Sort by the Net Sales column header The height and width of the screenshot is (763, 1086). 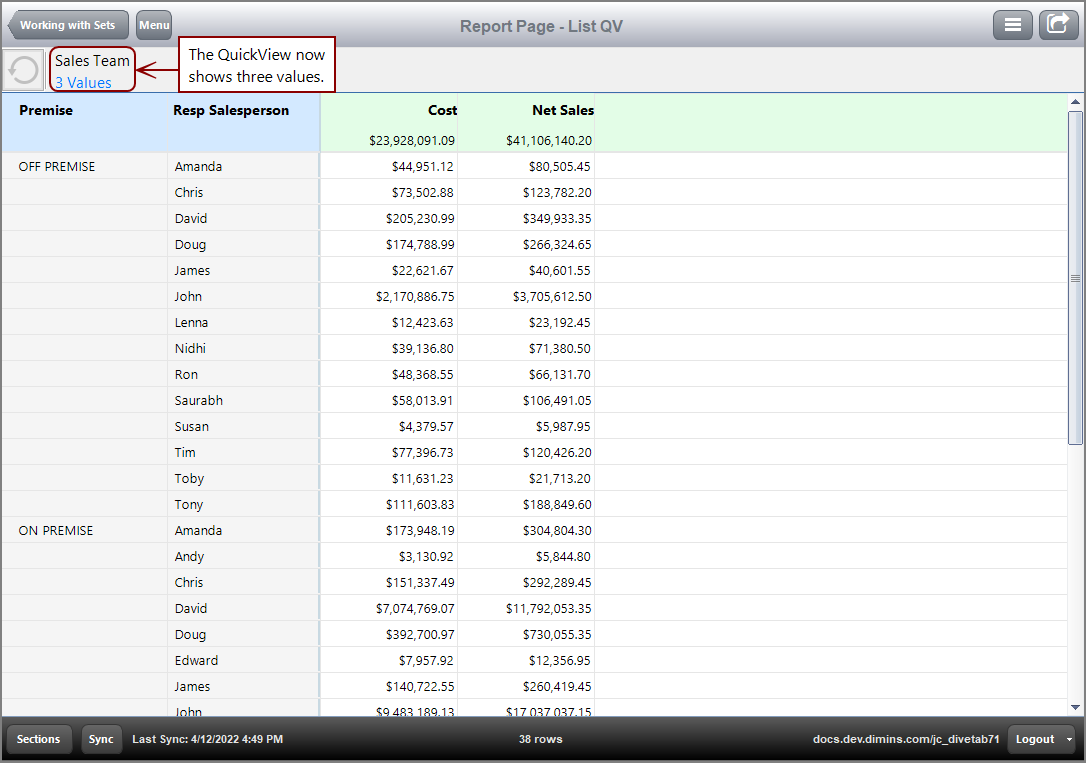[x=560, y=110]
